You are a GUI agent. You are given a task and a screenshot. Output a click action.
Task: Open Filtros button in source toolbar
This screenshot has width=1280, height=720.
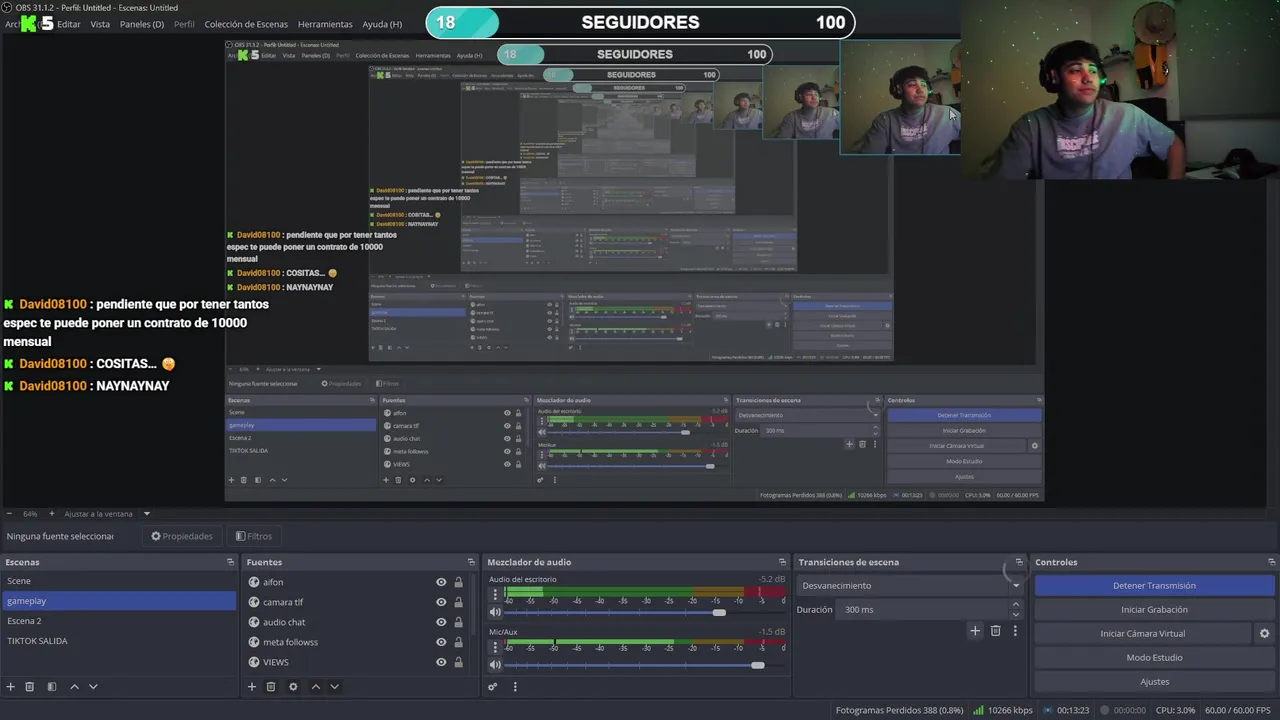pyautogui.click(x=254, y=536)
